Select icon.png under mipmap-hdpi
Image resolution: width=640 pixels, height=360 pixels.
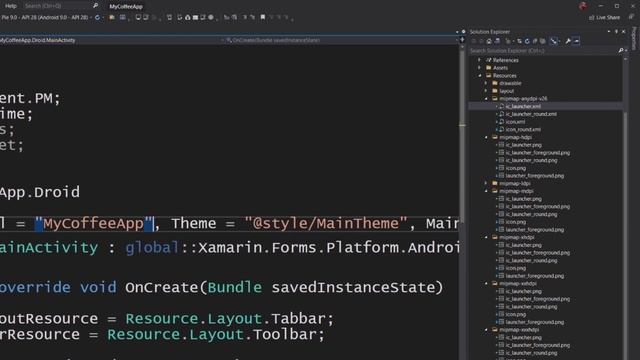[516, 168]
